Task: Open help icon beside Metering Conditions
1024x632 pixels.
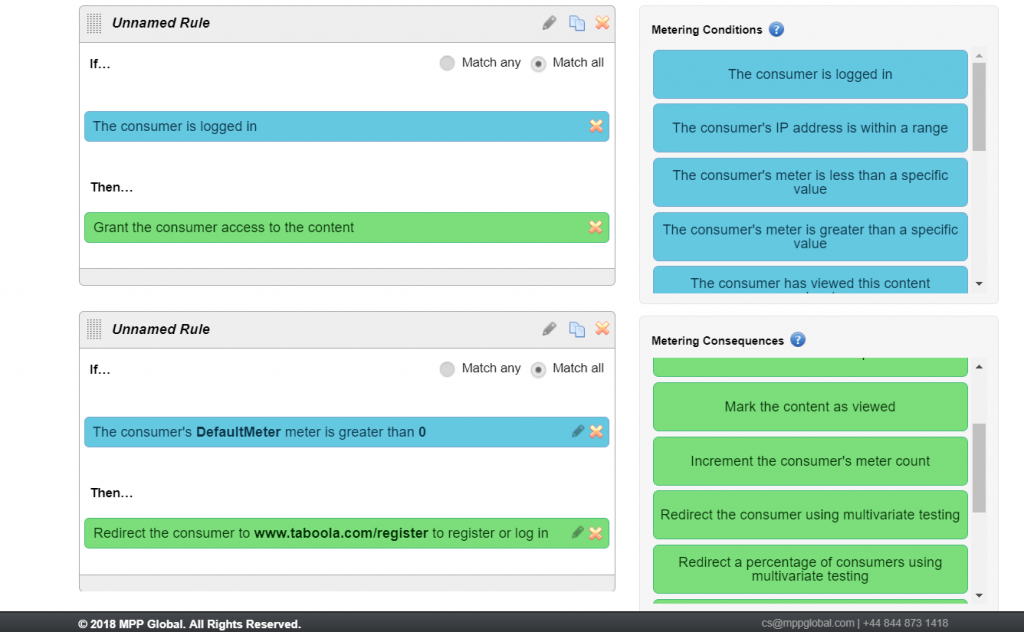Action: [x=776, y=30]
